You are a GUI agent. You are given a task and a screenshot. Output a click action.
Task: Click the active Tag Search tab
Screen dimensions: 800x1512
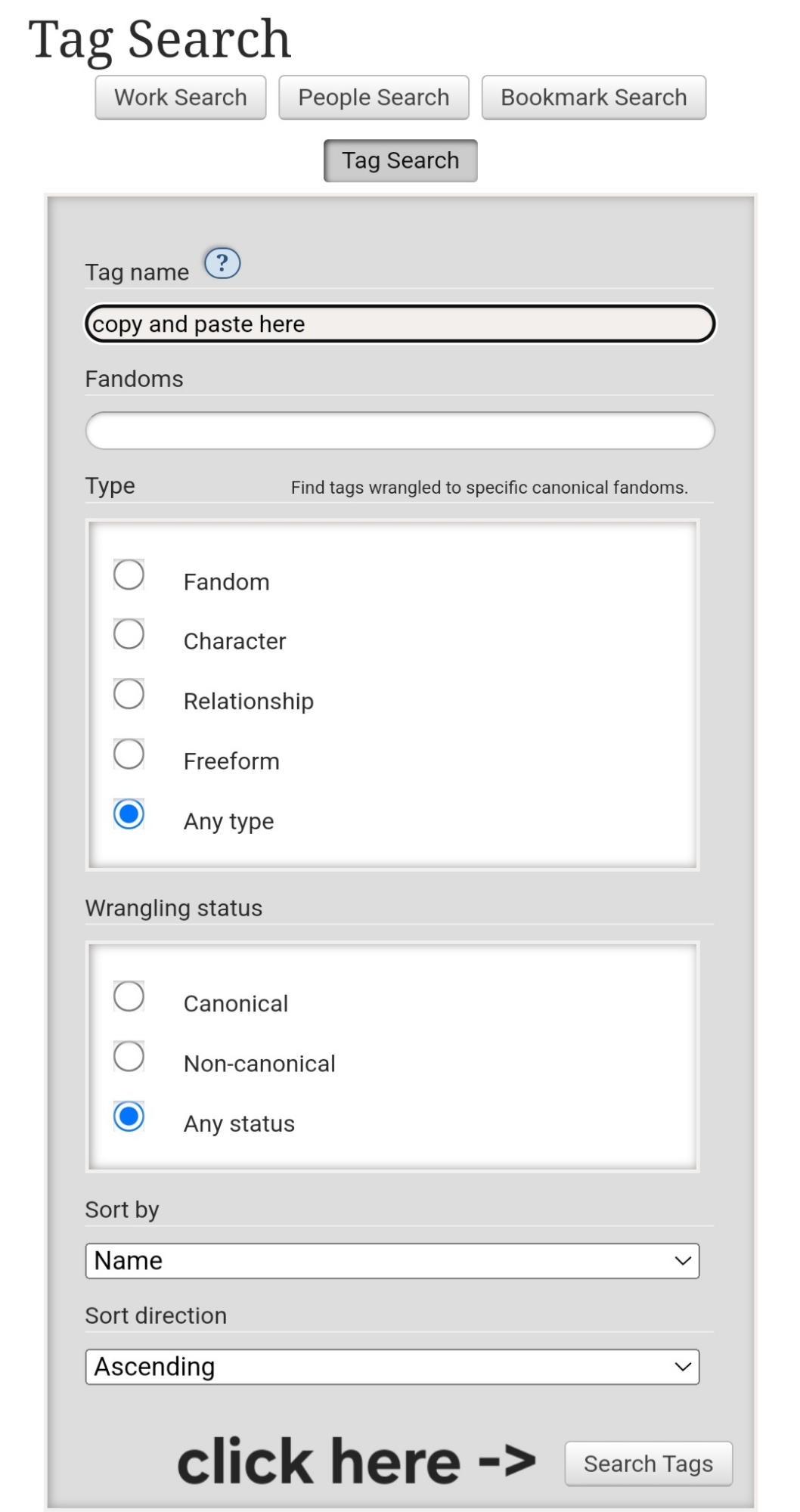click(400, 161)
